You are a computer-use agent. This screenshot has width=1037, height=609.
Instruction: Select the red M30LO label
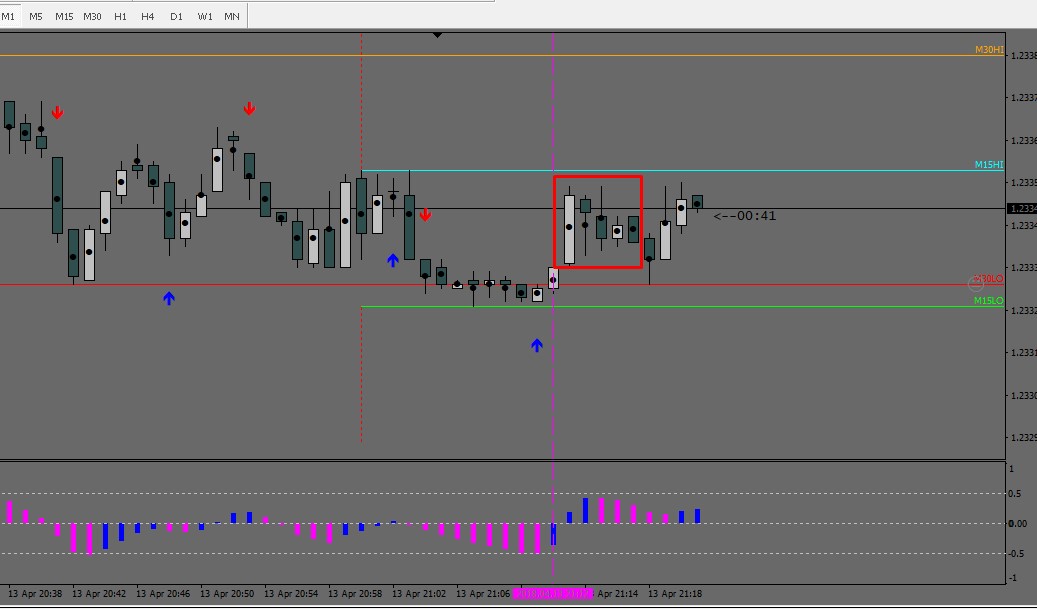(989, 279)
